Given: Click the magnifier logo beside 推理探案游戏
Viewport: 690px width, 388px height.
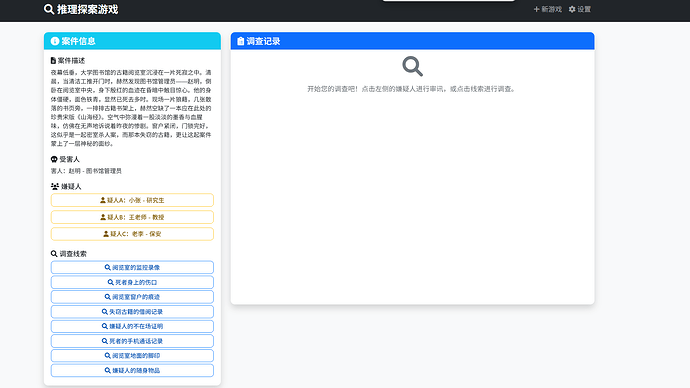Looking at the screenshot, I should click(x=48, y=9).
